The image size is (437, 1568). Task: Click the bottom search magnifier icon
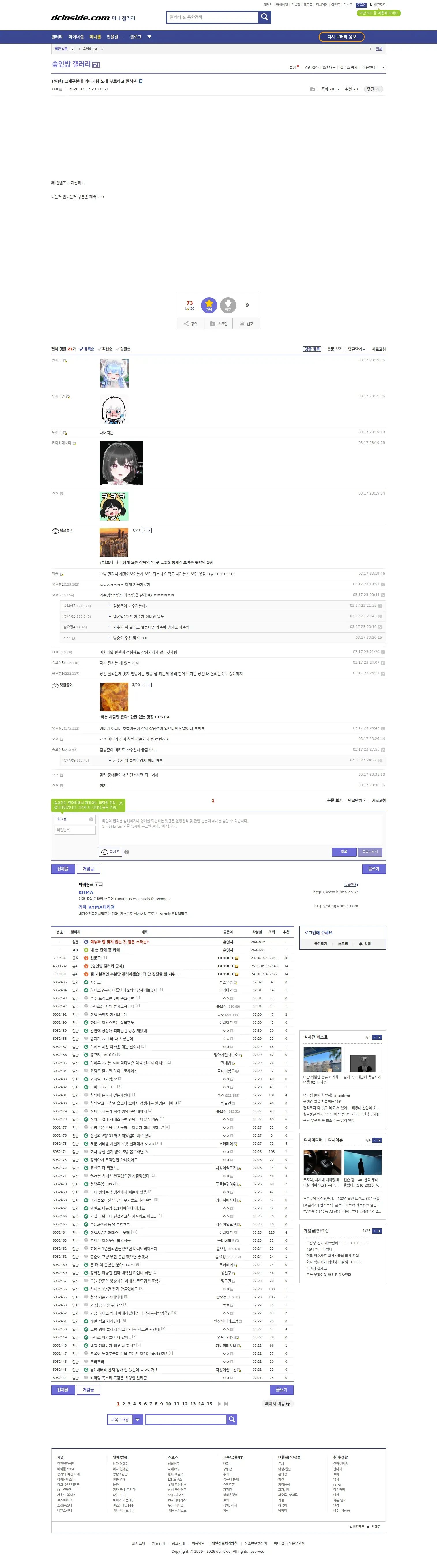click(232, 1420)
